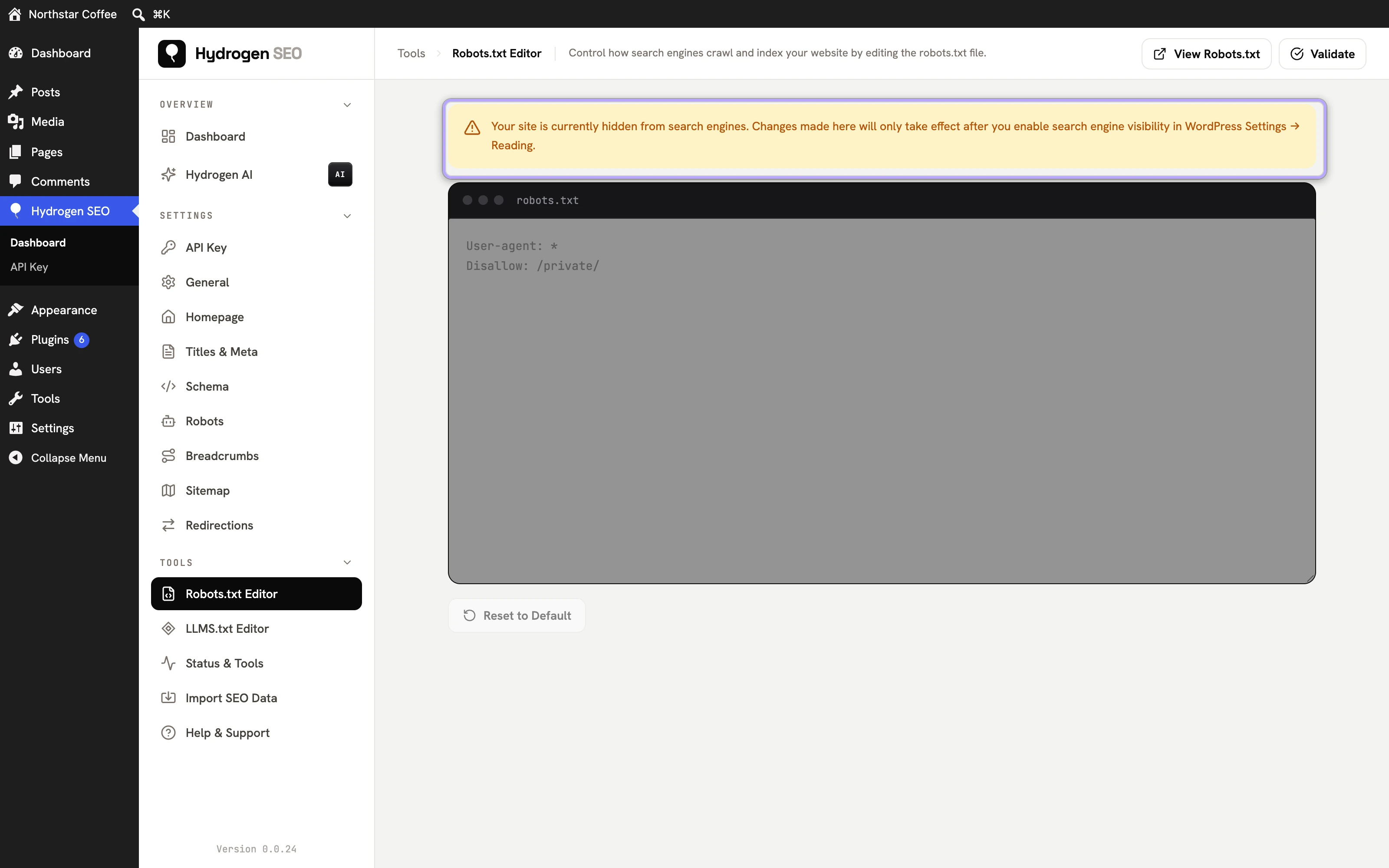Select API Key under Hydrogen SEO submenu
The height and width of the screenshot is (868, 1389).
(x=29, y=267)
